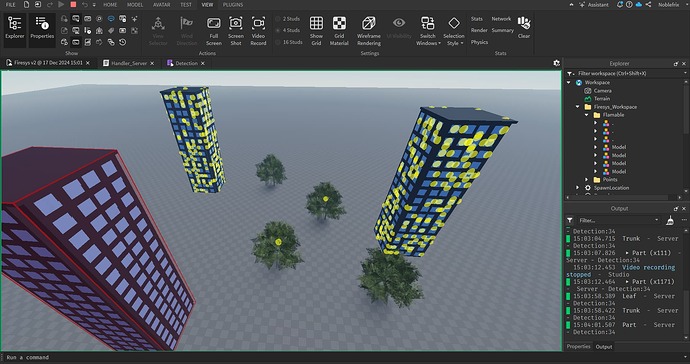690x364 pixels.
Task: Select Terrain in Explorer
Action: [x=602, y=99]
